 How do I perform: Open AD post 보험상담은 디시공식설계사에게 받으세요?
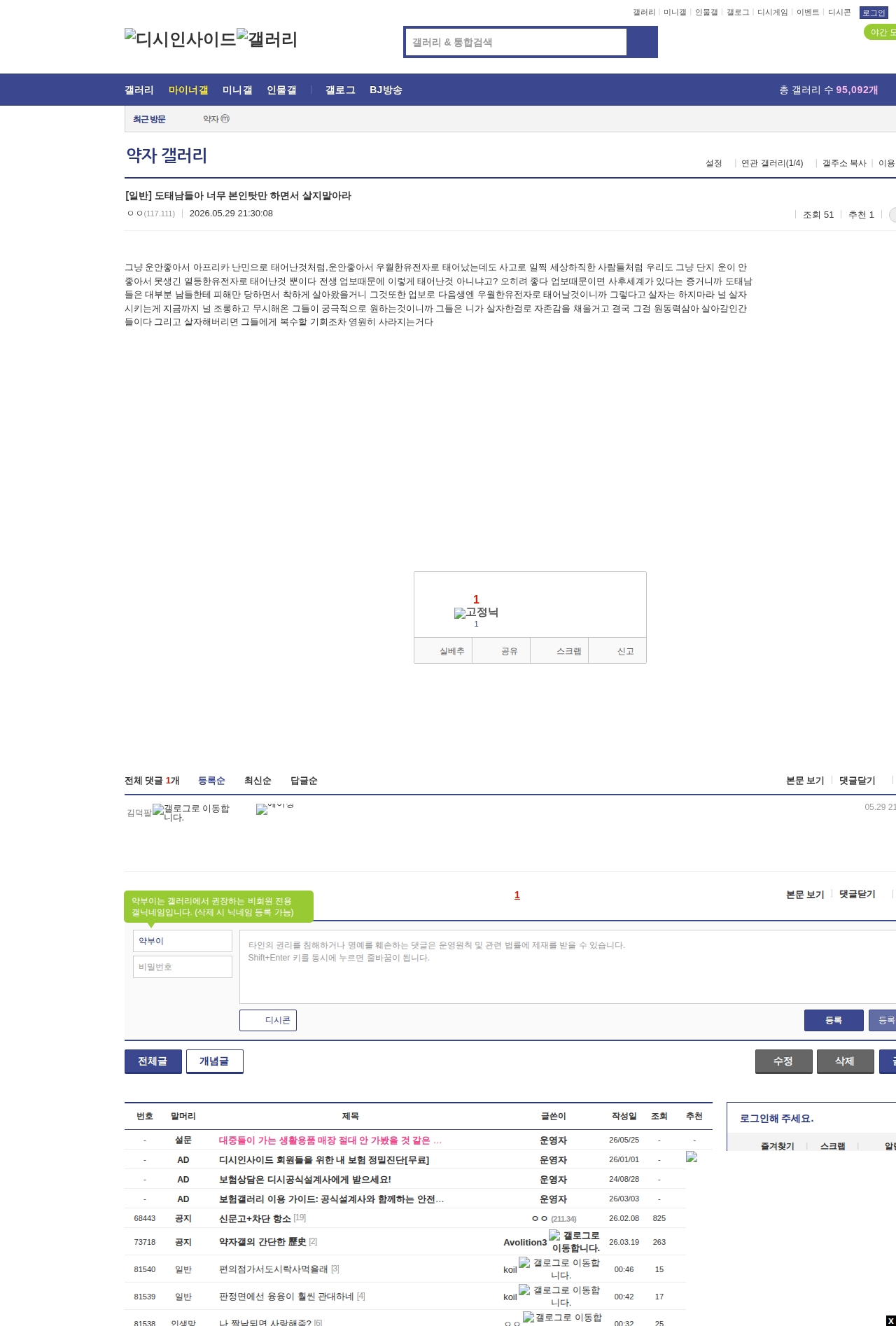click(x=305, y=1179)
